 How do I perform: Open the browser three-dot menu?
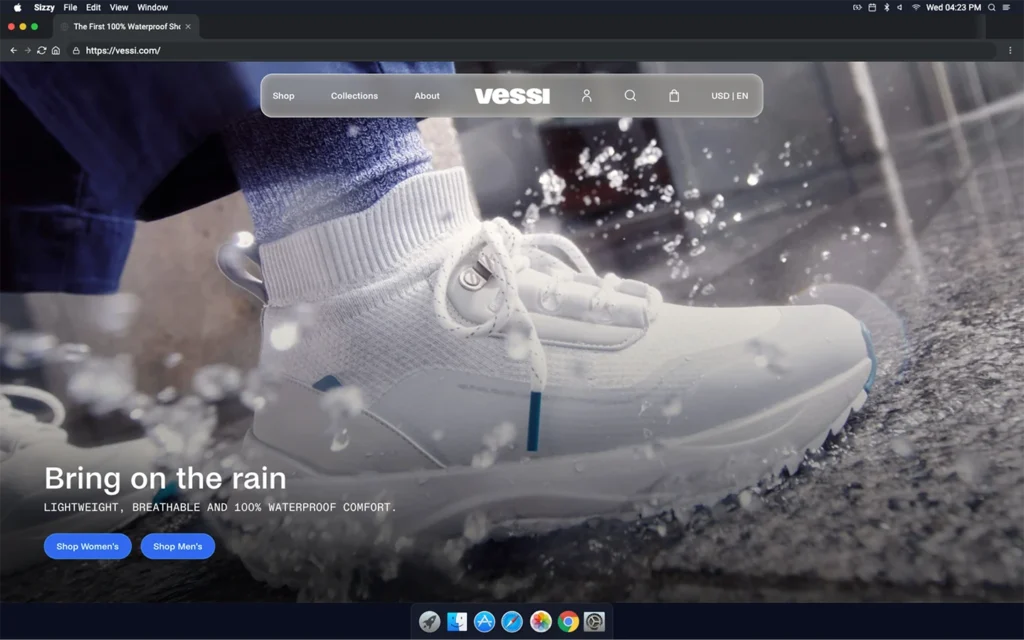click(1010, 50)
